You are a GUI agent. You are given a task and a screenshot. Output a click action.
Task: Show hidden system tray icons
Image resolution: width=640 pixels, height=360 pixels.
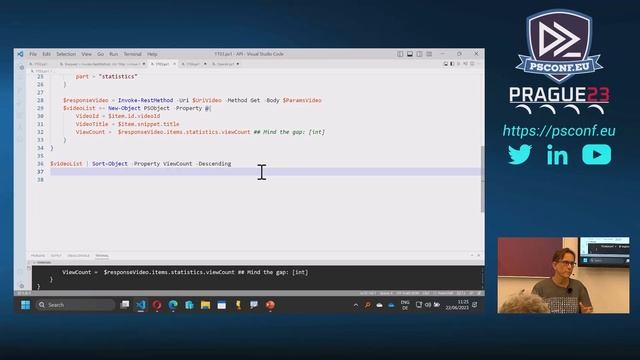[356, 305]
